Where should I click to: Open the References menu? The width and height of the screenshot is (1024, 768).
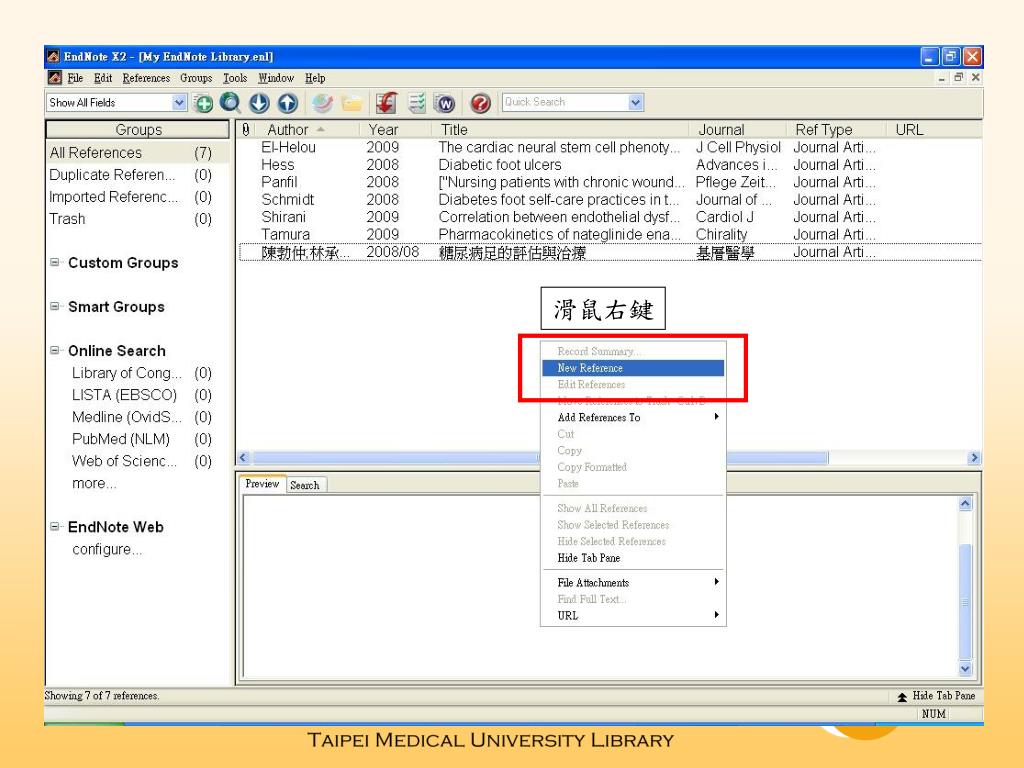tap(146, 78)
